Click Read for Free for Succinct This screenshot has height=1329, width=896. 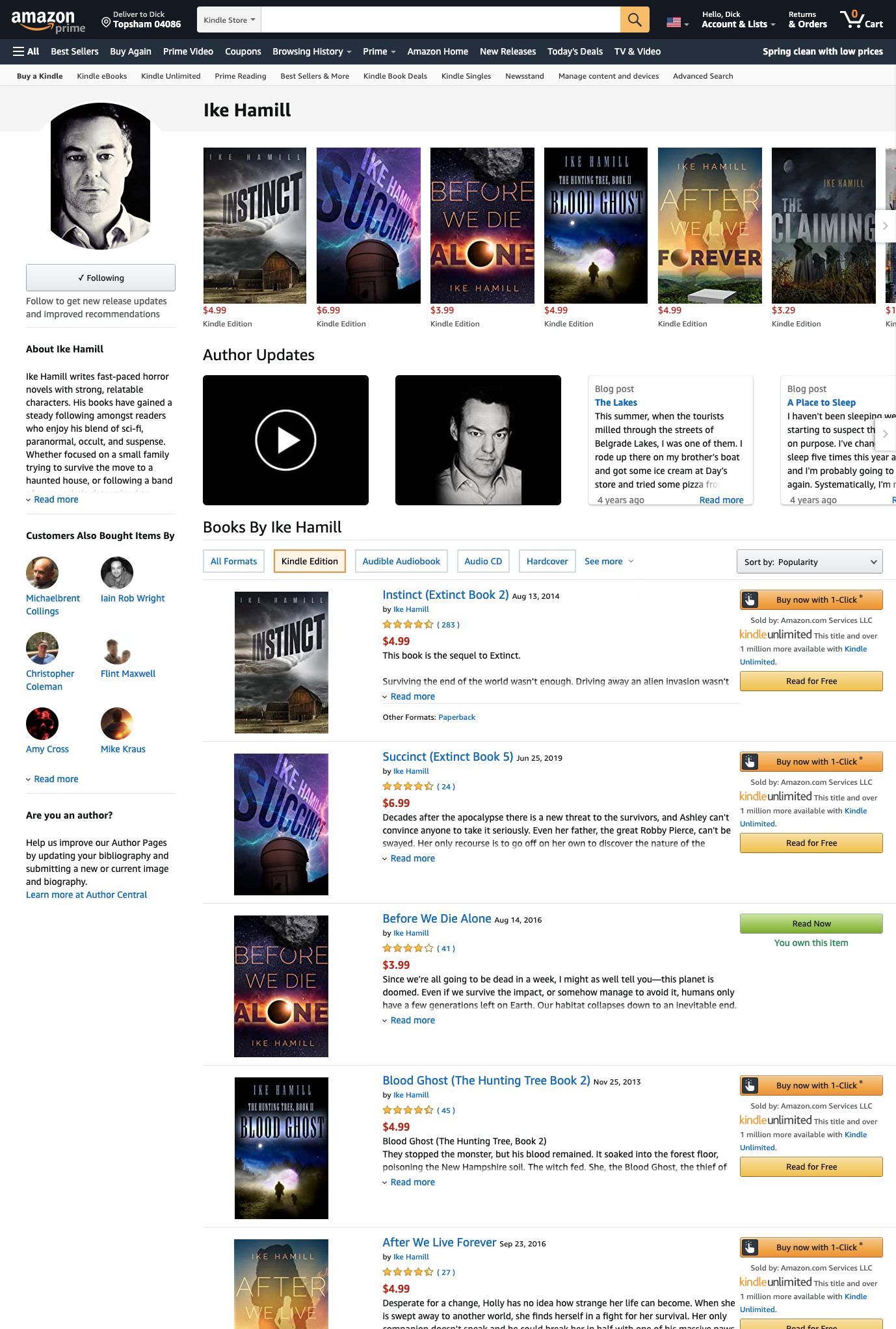click(811, 843)
